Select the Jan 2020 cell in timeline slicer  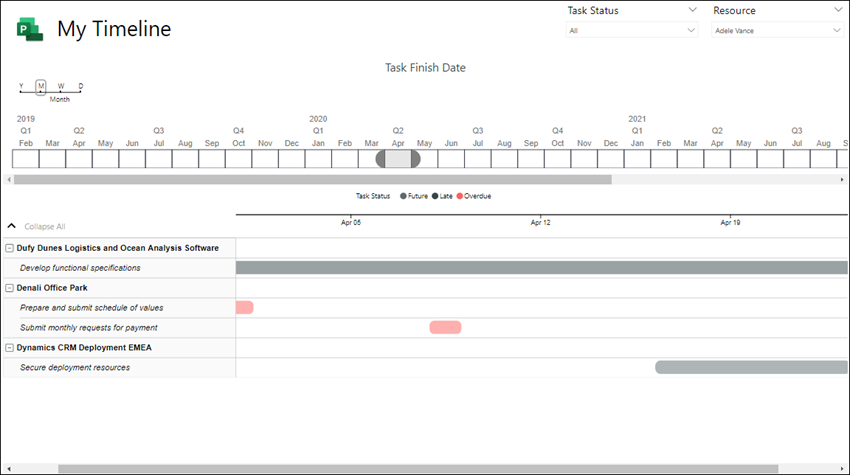(318, 159)
